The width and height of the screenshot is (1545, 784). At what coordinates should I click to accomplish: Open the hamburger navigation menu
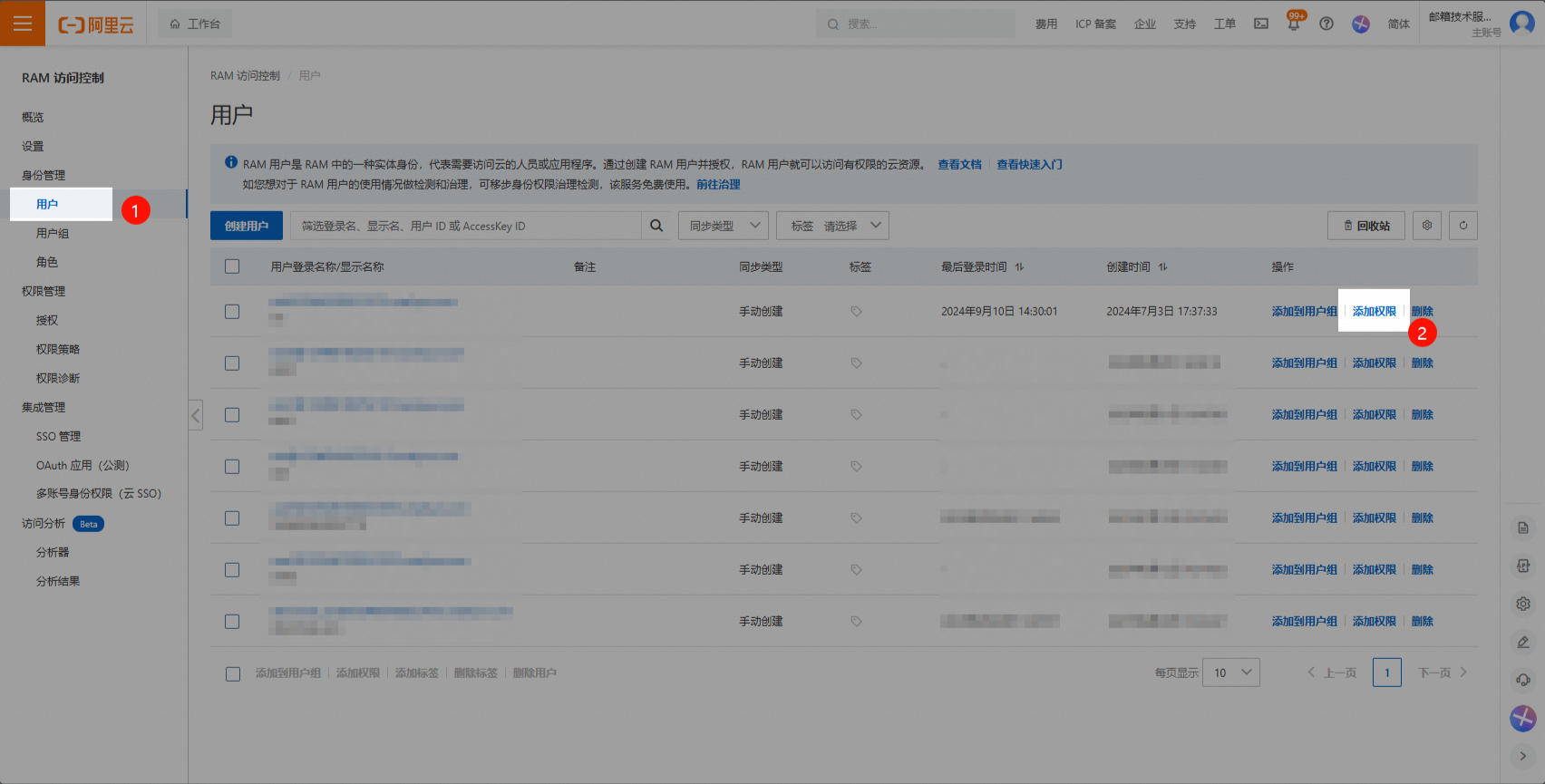click(x=23, y=24)
